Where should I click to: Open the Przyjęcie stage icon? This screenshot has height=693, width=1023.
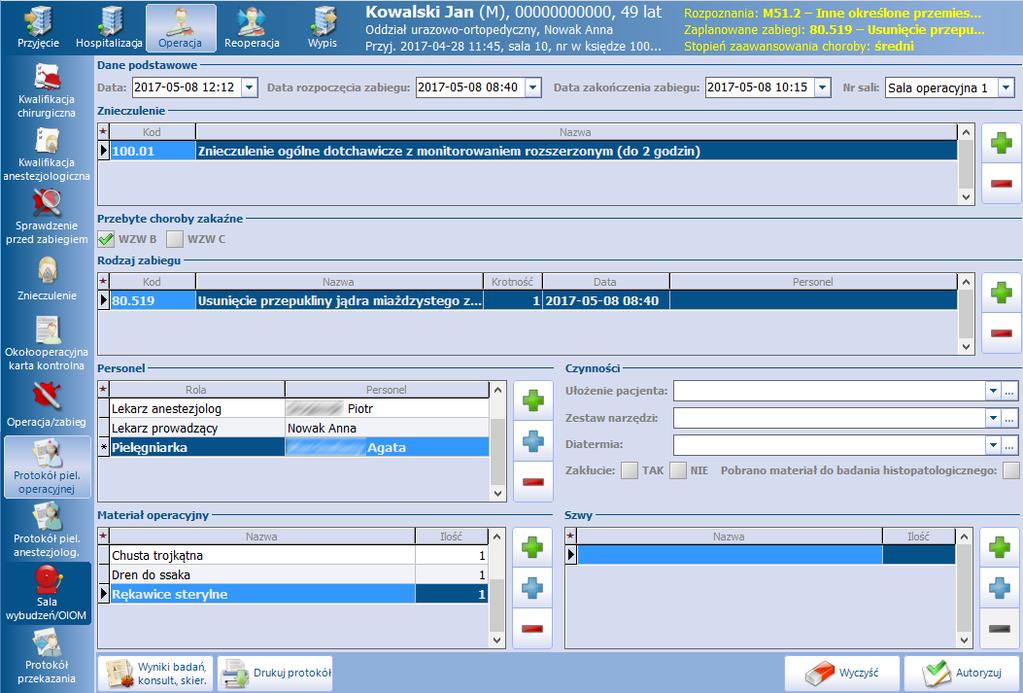click(38, 27)
